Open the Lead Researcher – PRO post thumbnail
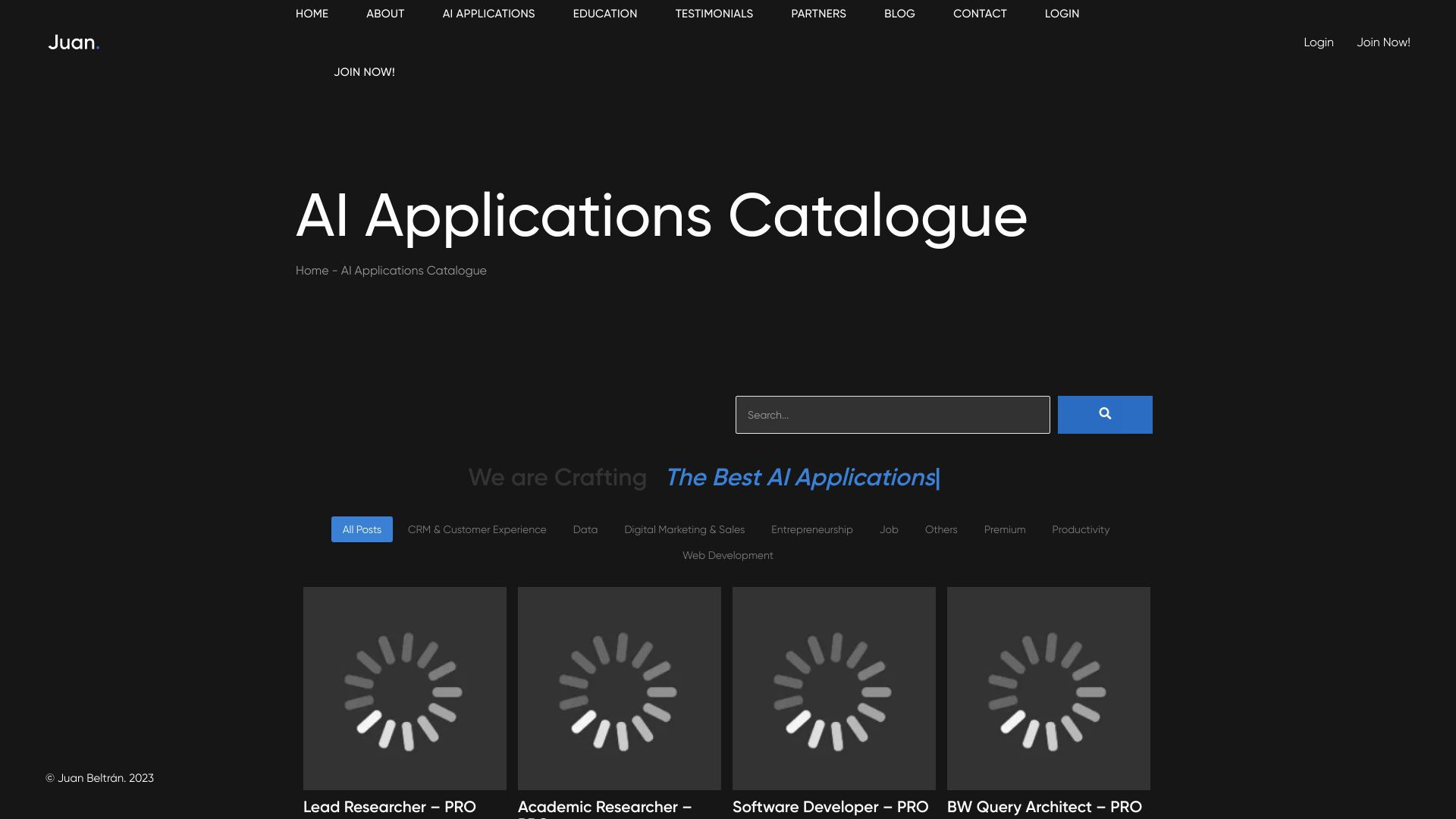 pyautogui.click(x=404, y=688)
